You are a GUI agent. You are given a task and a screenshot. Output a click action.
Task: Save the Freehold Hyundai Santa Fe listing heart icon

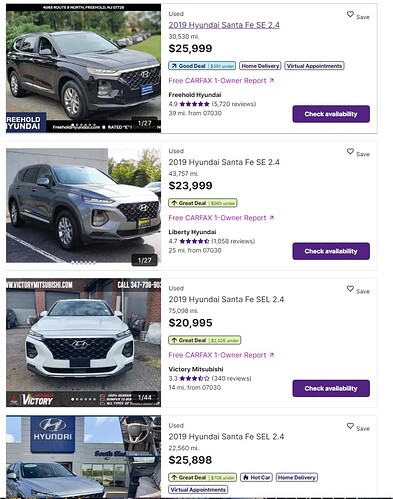(350, 14)
